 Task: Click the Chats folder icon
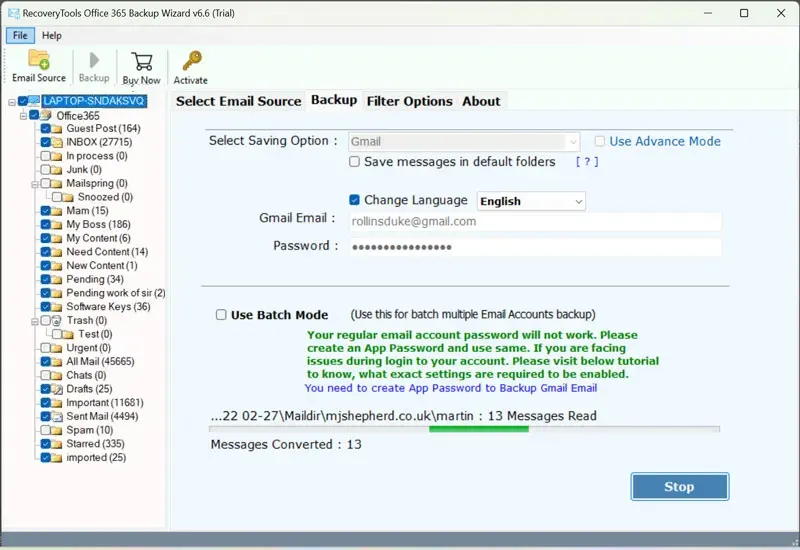point(57,376)
